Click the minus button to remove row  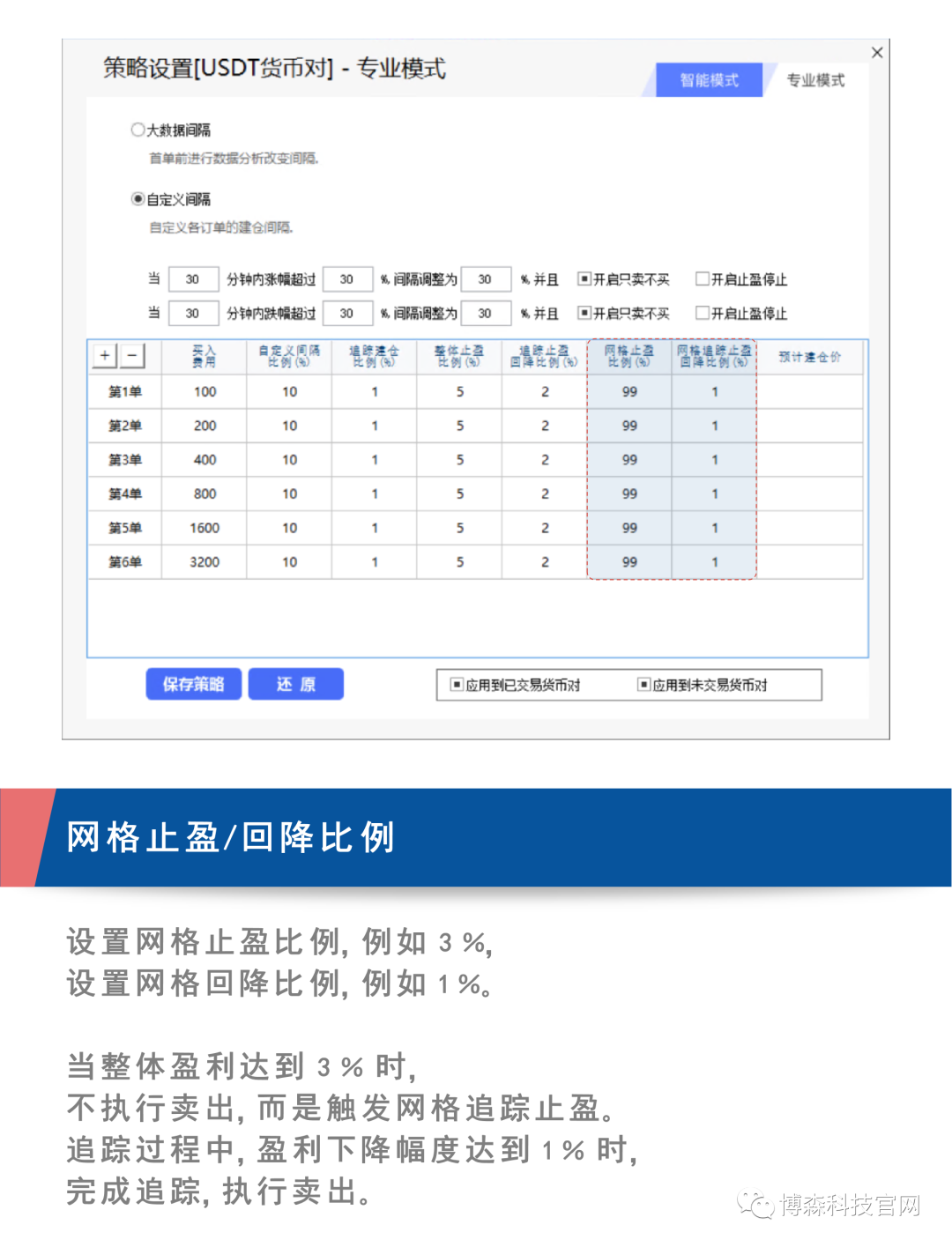132,355
